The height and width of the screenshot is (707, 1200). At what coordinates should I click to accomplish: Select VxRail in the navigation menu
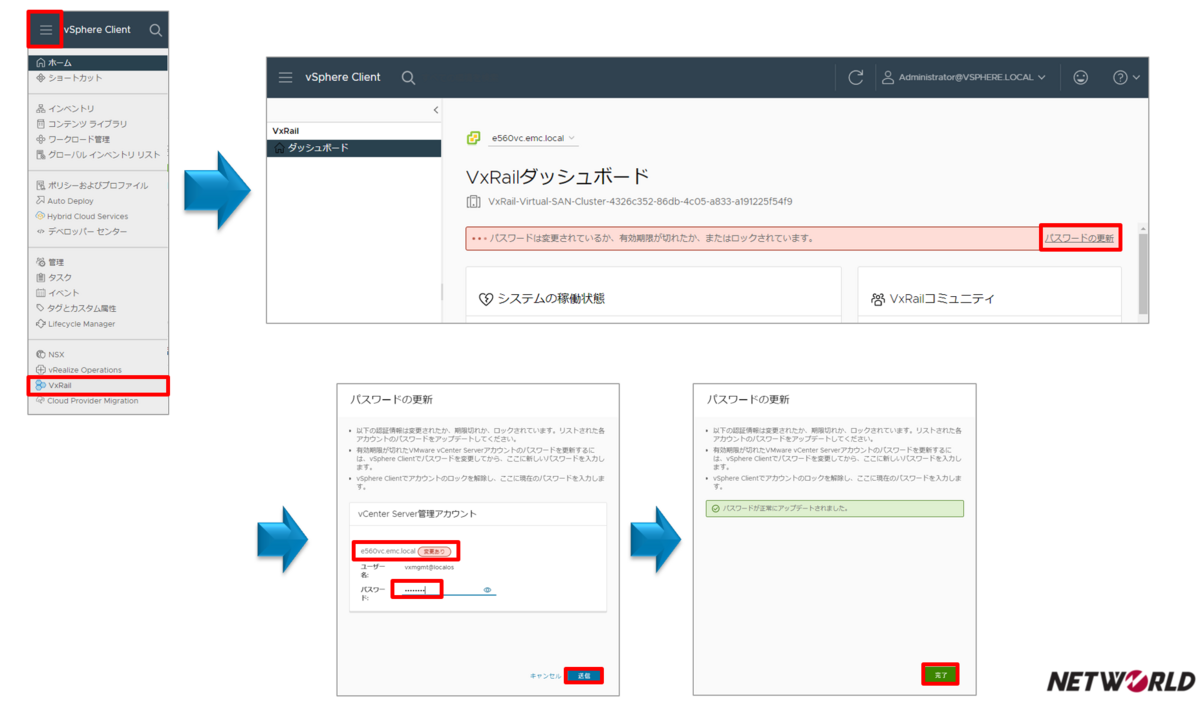(98, 385)
